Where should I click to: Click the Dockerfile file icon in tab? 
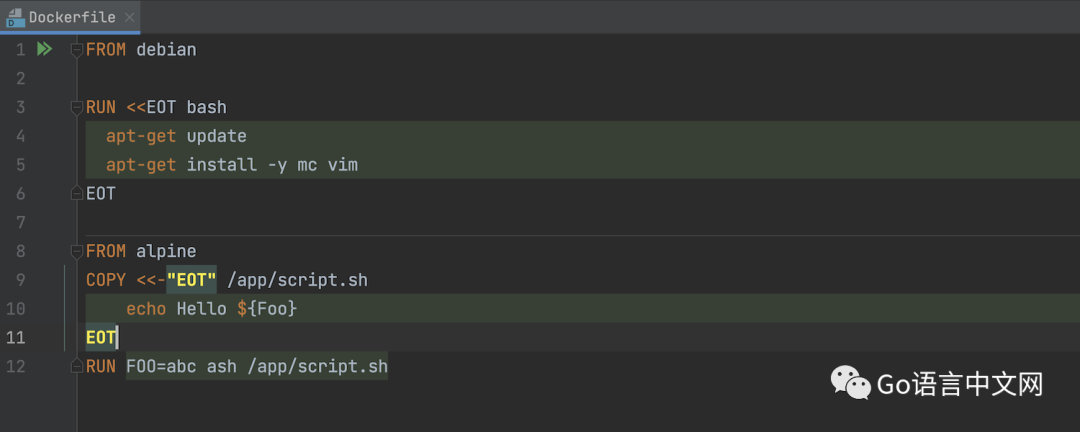pyautogui.click(x=15, y=17)
